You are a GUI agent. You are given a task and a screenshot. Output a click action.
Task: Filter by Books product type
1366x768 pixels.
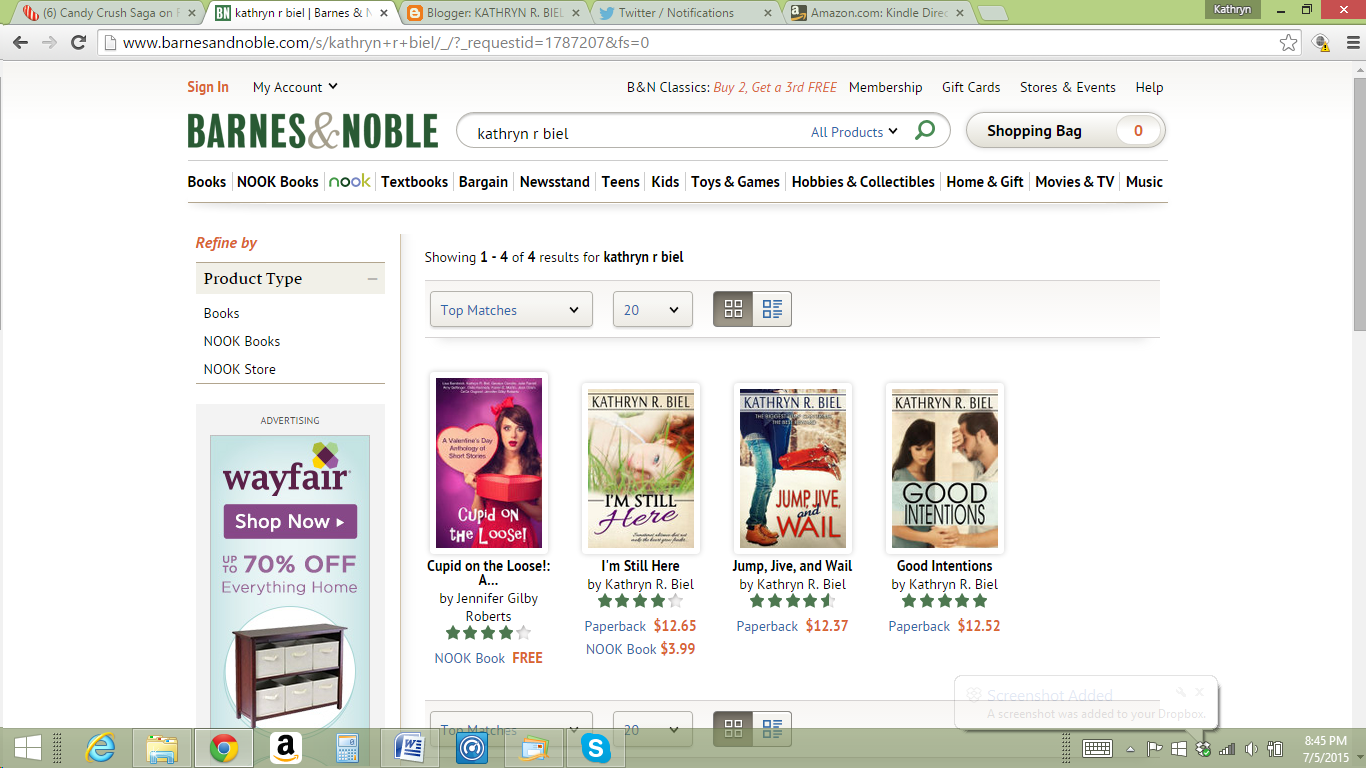point(221,313)
